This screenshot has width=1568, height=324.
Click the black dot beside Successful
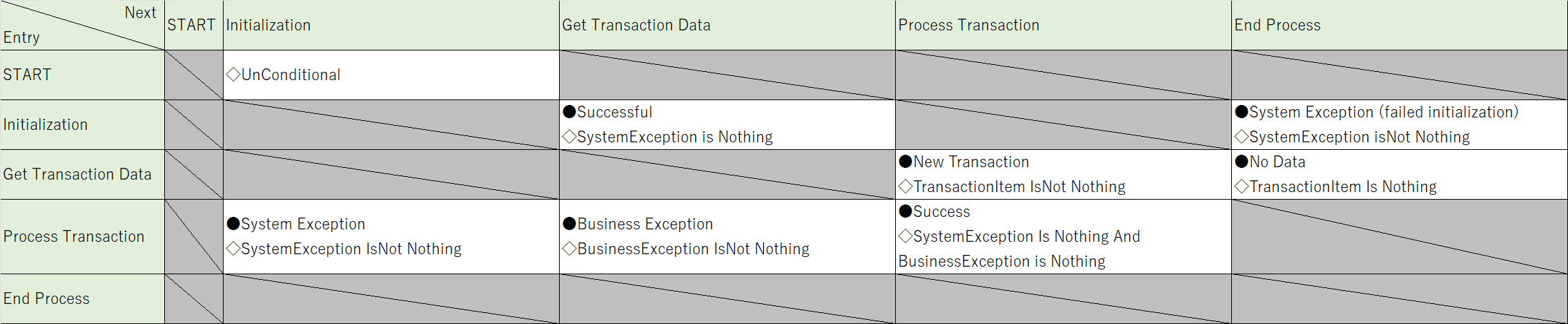coord(569,112)
